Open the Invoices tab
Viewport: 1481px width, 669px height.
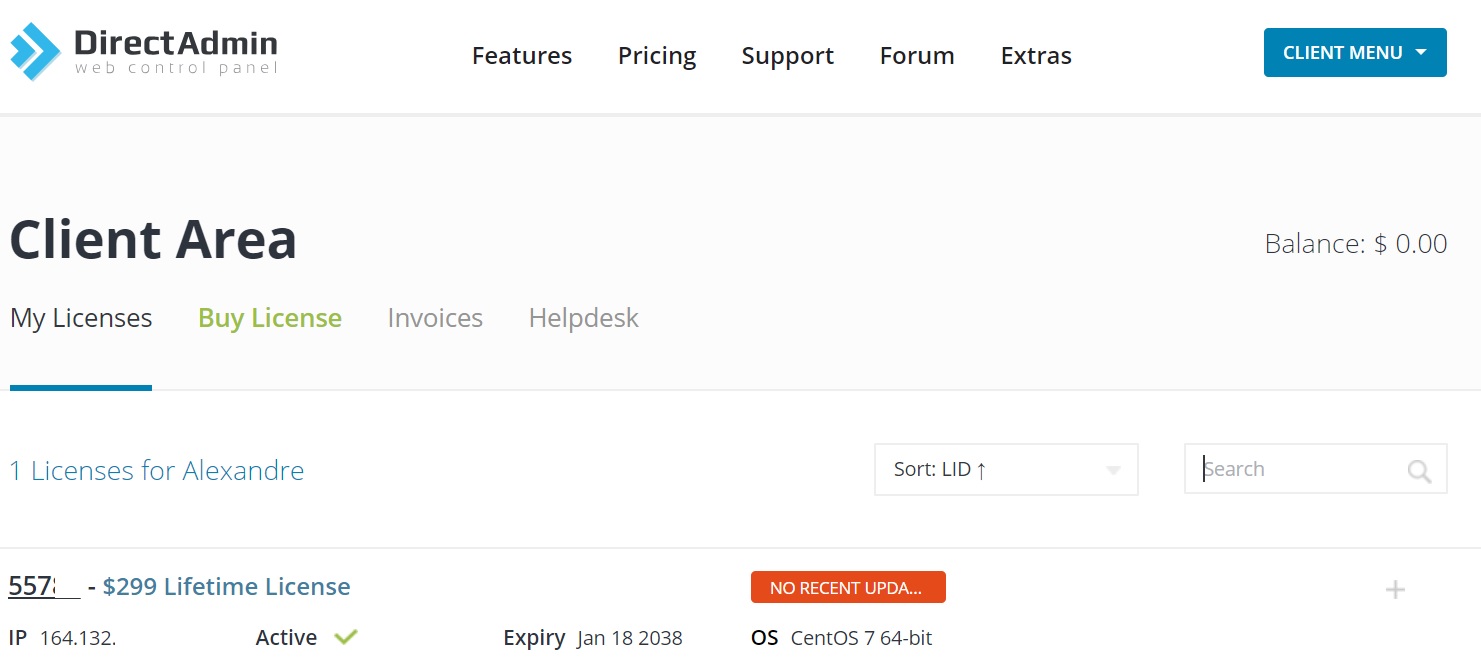(435, 318)
